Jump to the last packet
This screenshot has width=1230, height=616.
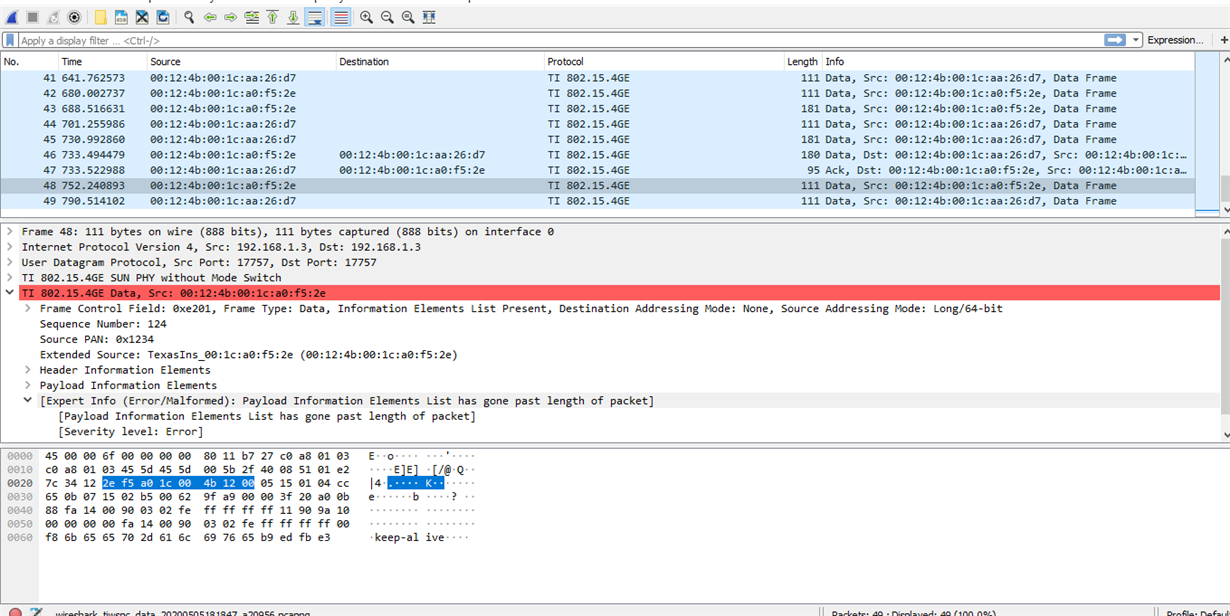pyautogui.click(x=293, y=17)
